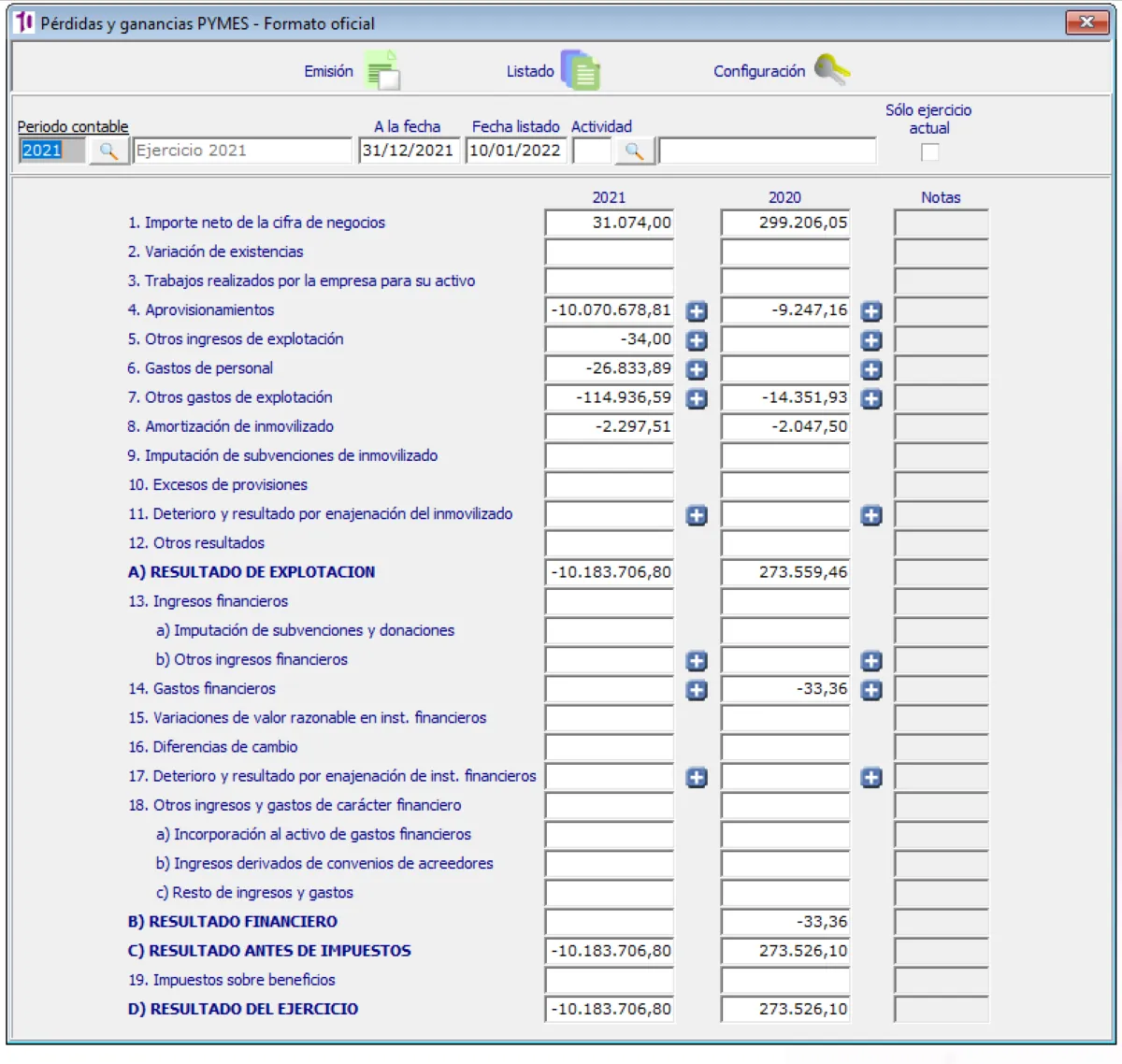Expand 2021 Otros ingresos financieros plus

pyautogui.click(x=697, y=661)
